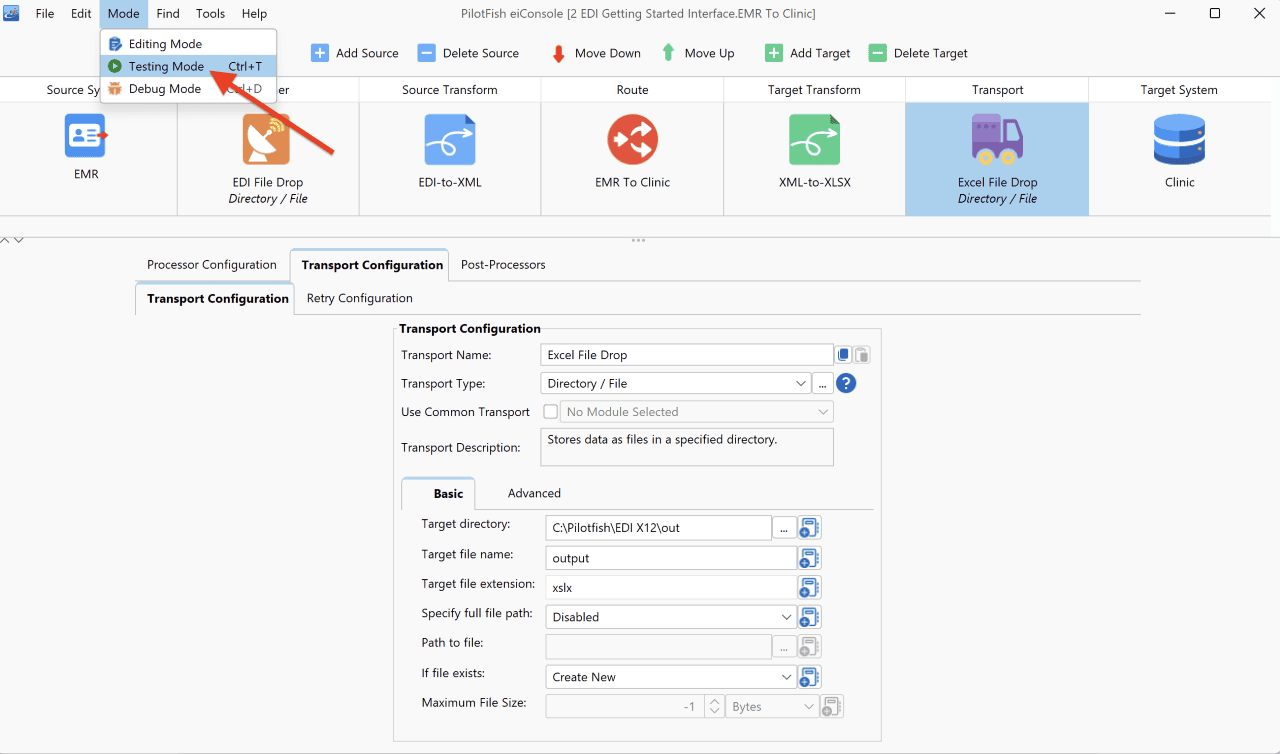Screen dimensions: 1280x754
Task: Open the Edit menu
Action: click(x=81, y=14)
